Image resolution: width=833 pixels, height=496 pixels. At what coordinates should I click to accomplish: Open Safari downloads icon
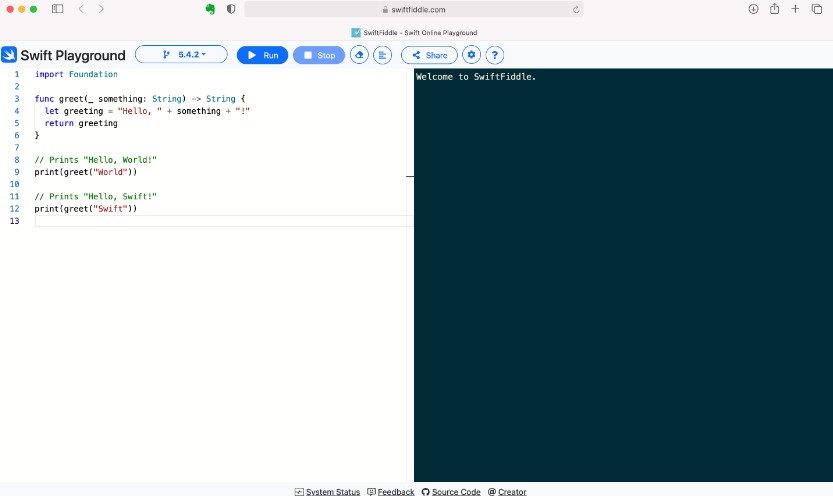[753, 9]
